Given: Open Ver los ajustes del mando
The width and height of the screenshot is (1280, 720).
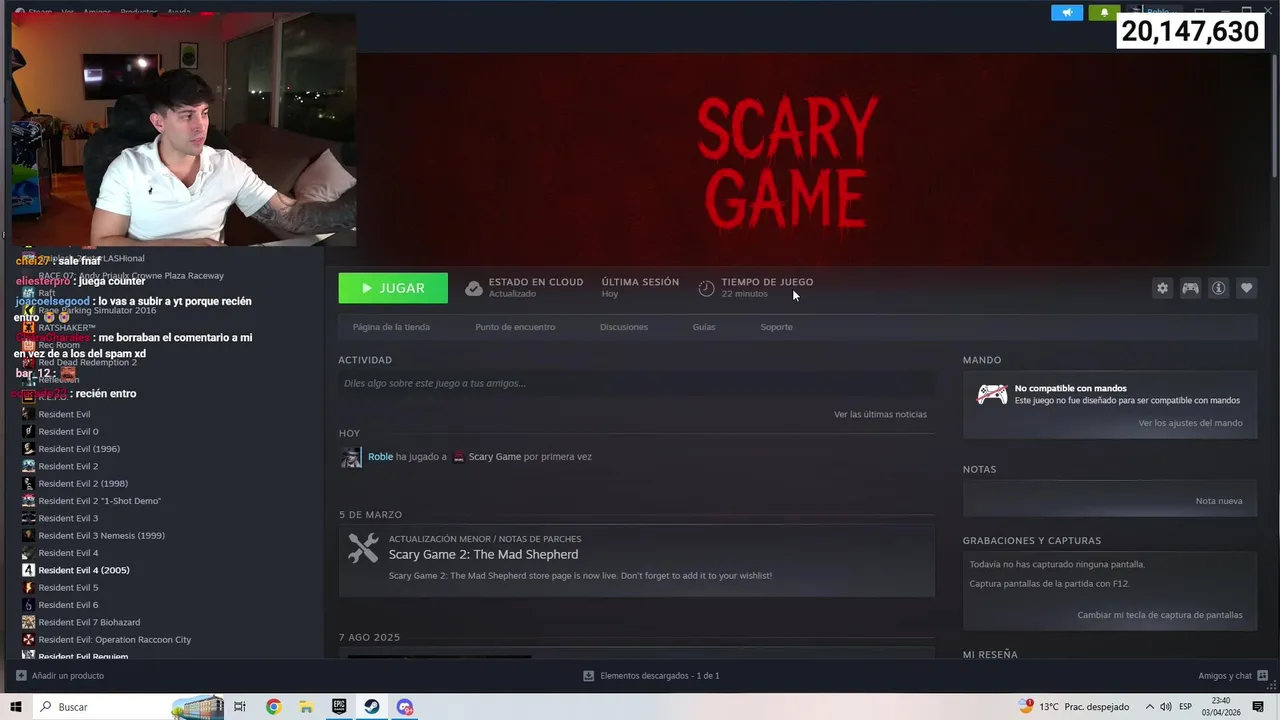Looking at the screenshot, I should click(1190, 423).
